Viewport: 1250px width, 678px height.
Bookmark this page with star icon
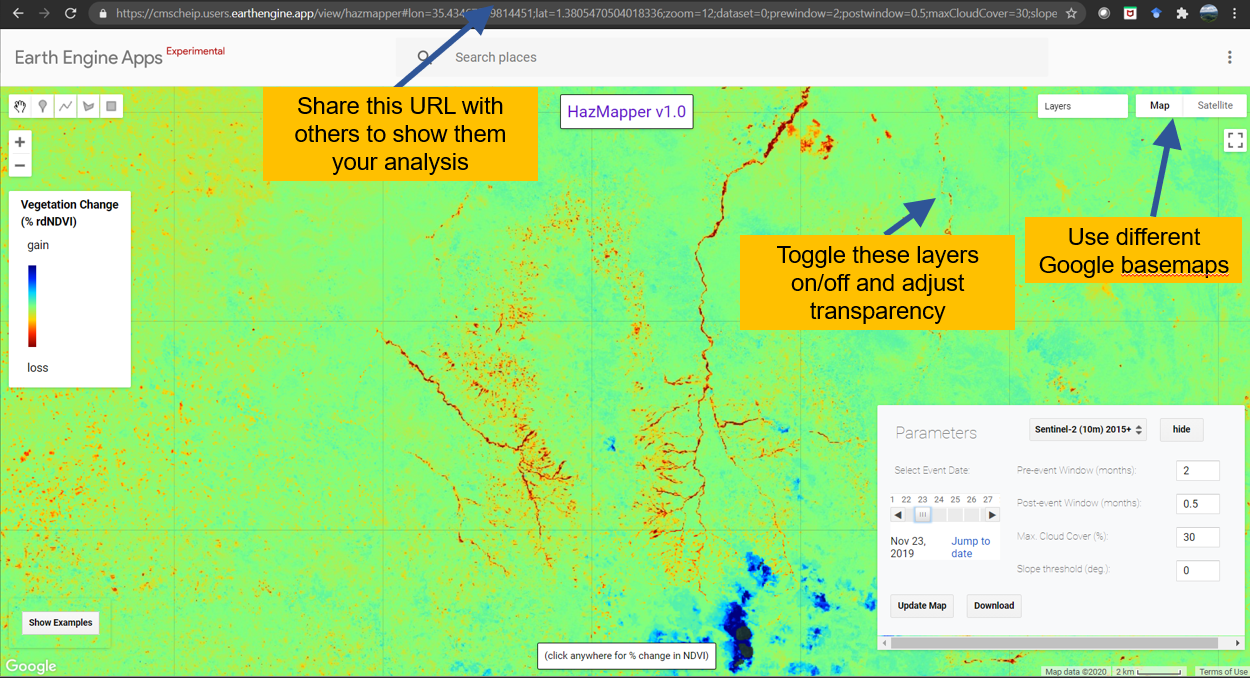(x=1071, y=14)
